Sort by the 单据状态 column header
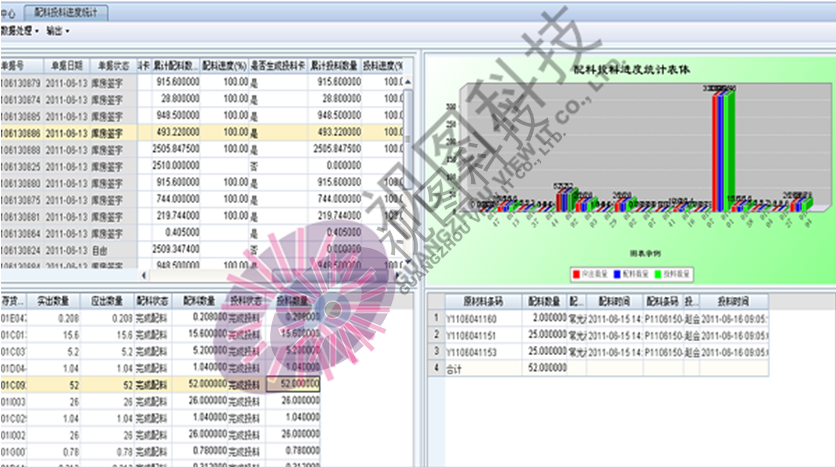 [113, 66]
